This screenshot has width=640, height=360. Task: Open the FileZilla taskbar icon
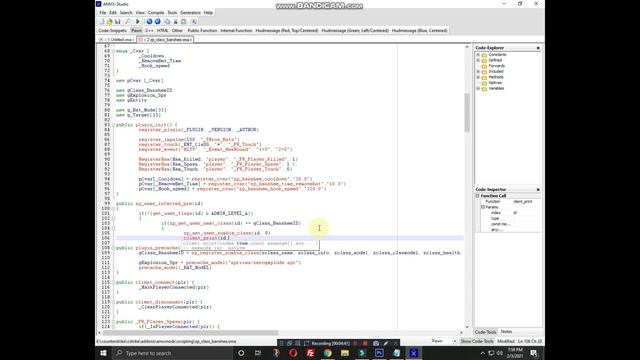tap(310, 353)
